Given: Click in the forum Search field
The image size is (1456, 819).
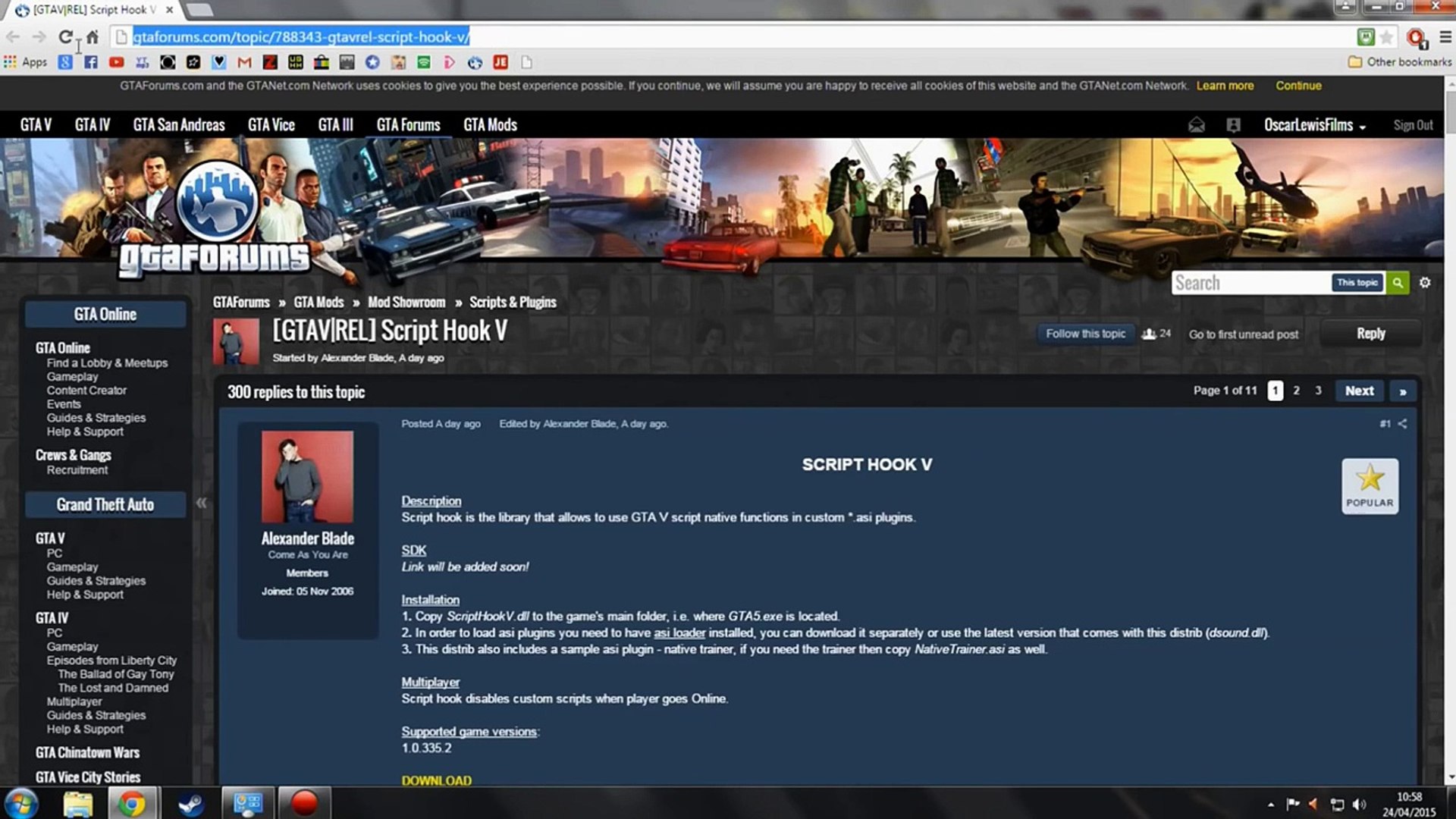Looking at the screenshot, I should click(1250, 283).
